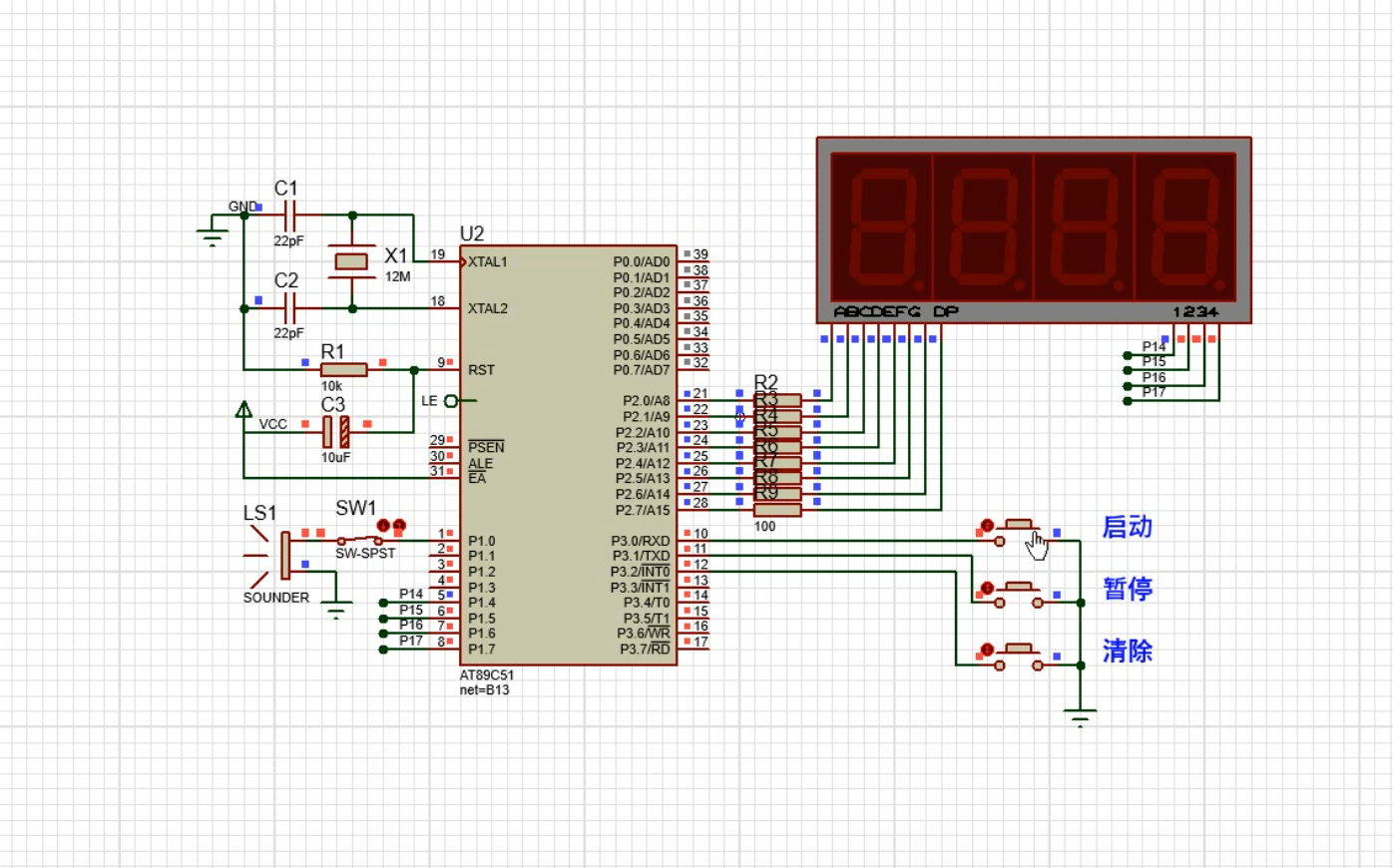
Task: Click the P2.7/A15 pin name
Action: (x=643, y=510)
